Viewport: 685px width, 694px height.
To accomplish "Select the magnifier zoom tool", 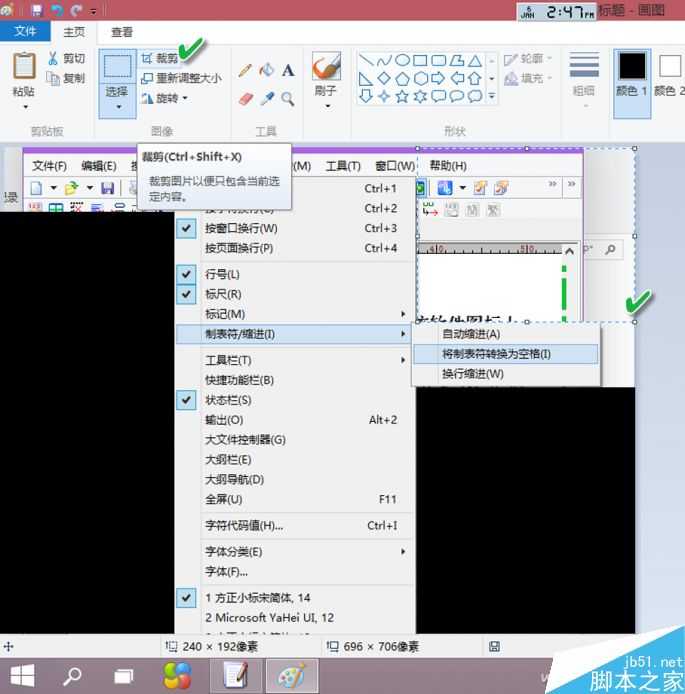I will coord(288,99).
